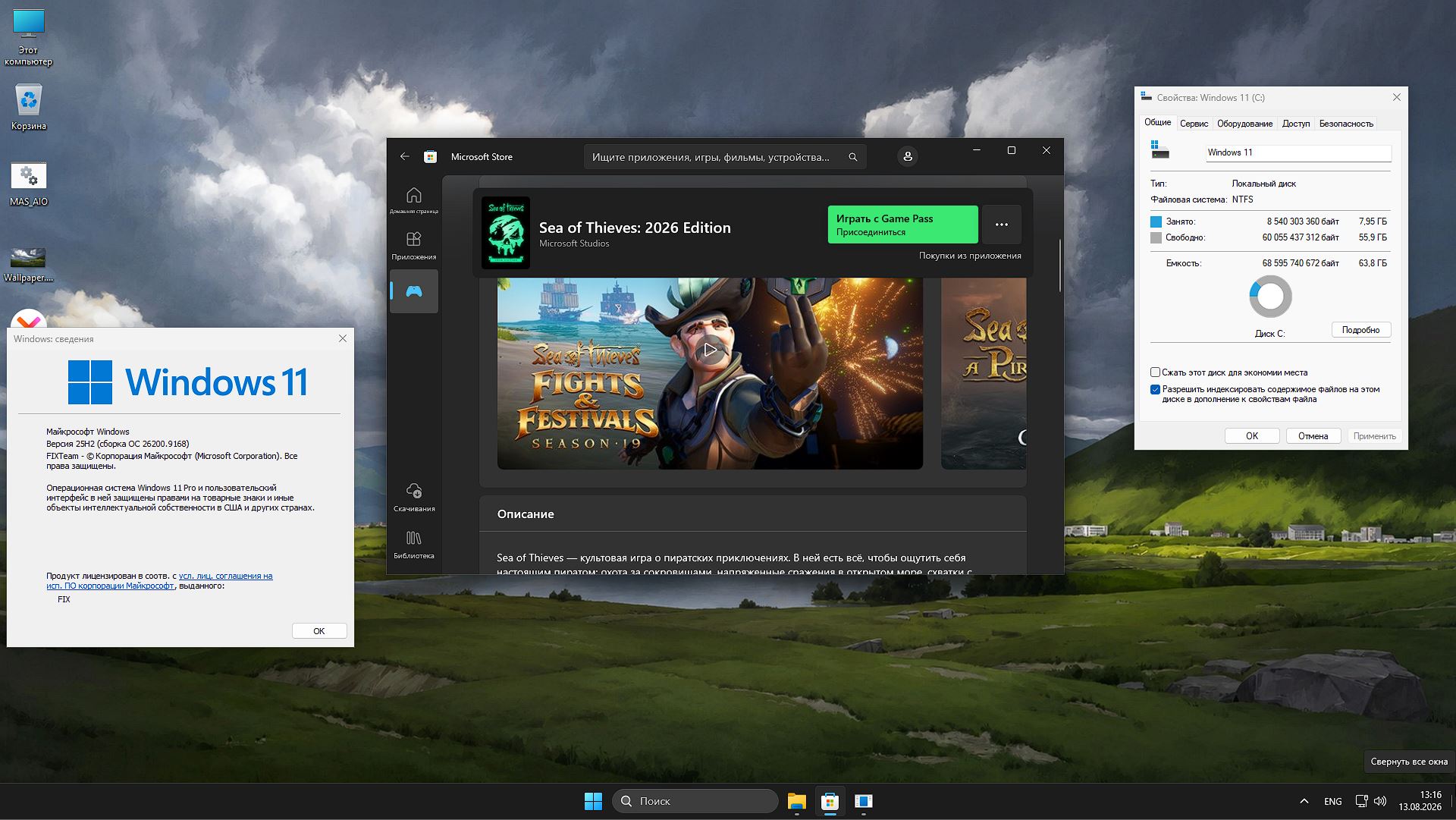Click OK in drive Properties dialog
The height and width of the screenshot is (820, 1456).
(1252, 436)
